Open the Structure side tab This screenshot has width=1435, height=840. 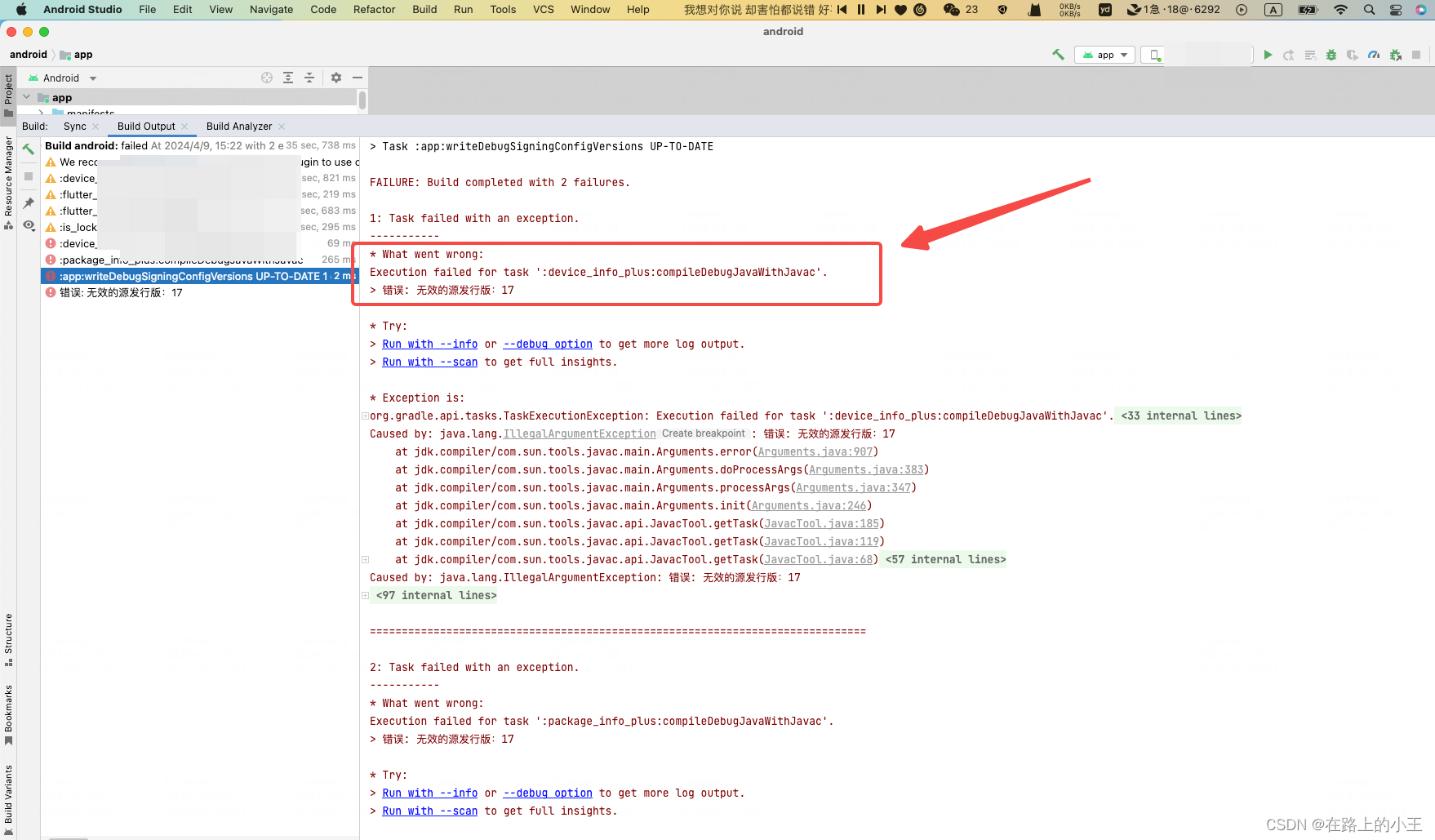point(8,639)
